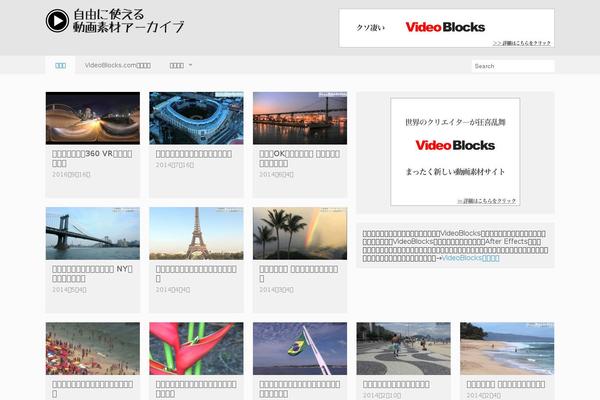Select the first active navigation tab
This screenshot has height=400, width=600.
pyautogui.click(x=60, y=65)
